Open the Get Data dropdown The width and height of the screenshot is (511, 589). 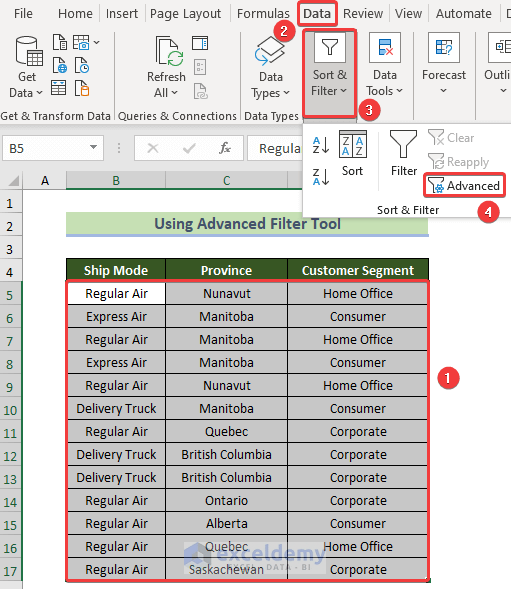(27, 67)
